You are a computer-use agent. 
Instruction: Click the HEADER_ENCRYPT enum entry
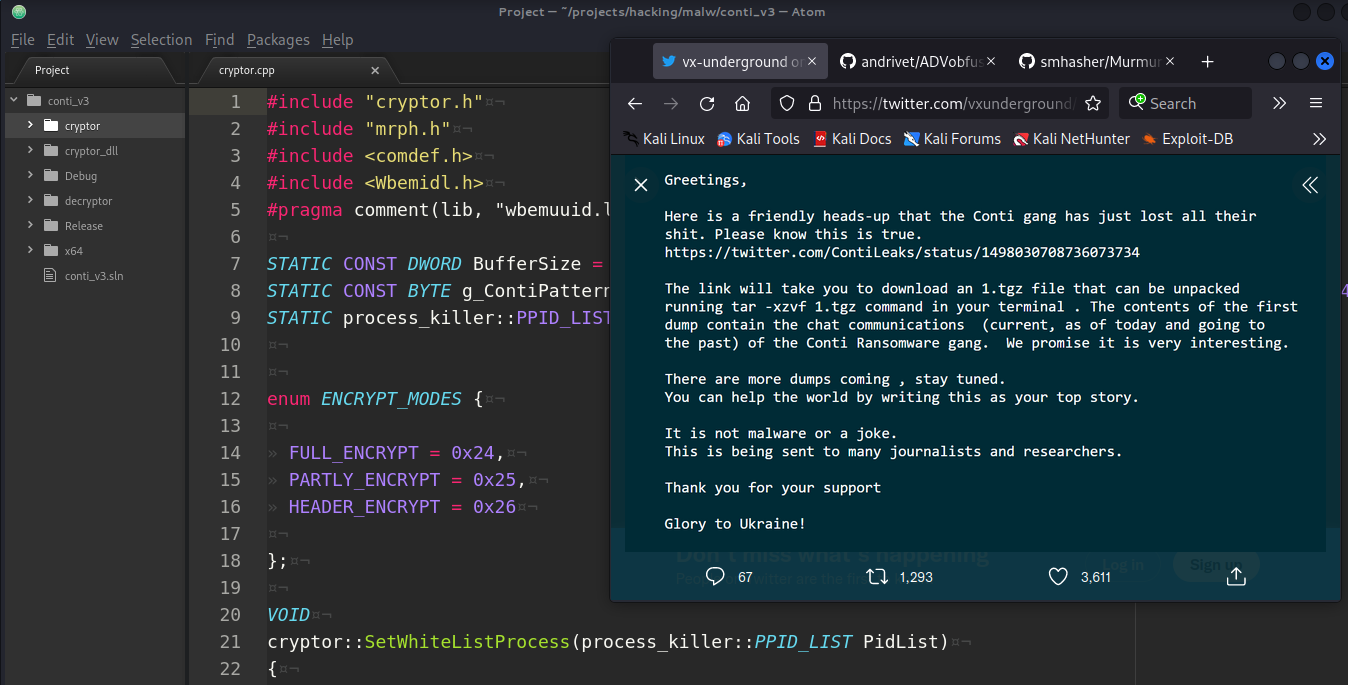pos(364,507)
